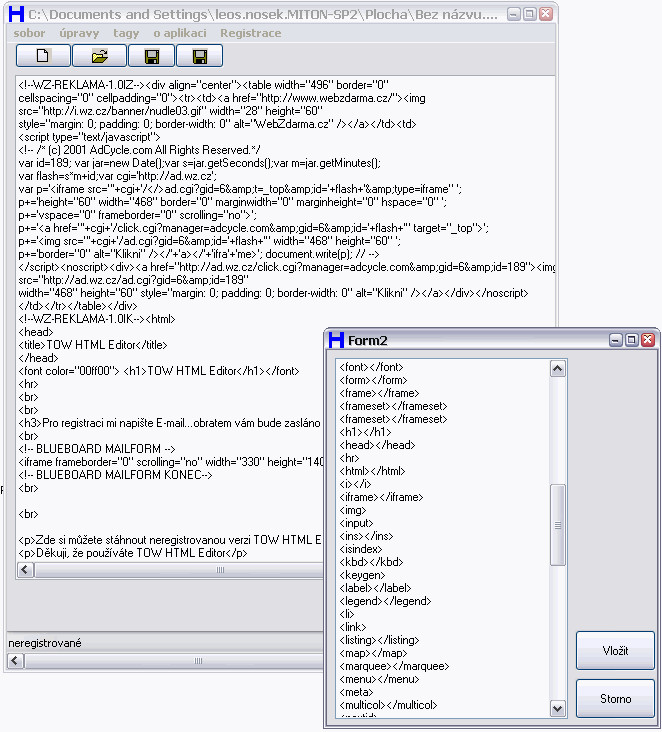Image resolution: width=662 pixels, height=732 pixels.
Task: Maximize the Form2 window
Action: 632,340
